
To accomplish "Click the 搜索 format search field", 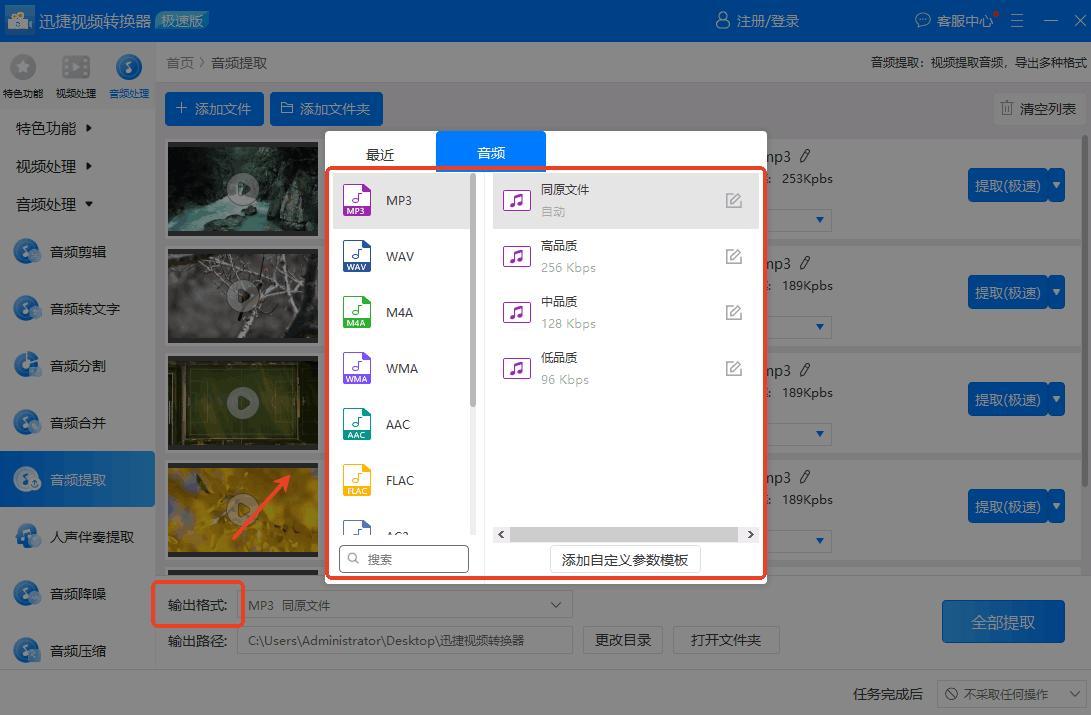I will click(x=404, y=560).
